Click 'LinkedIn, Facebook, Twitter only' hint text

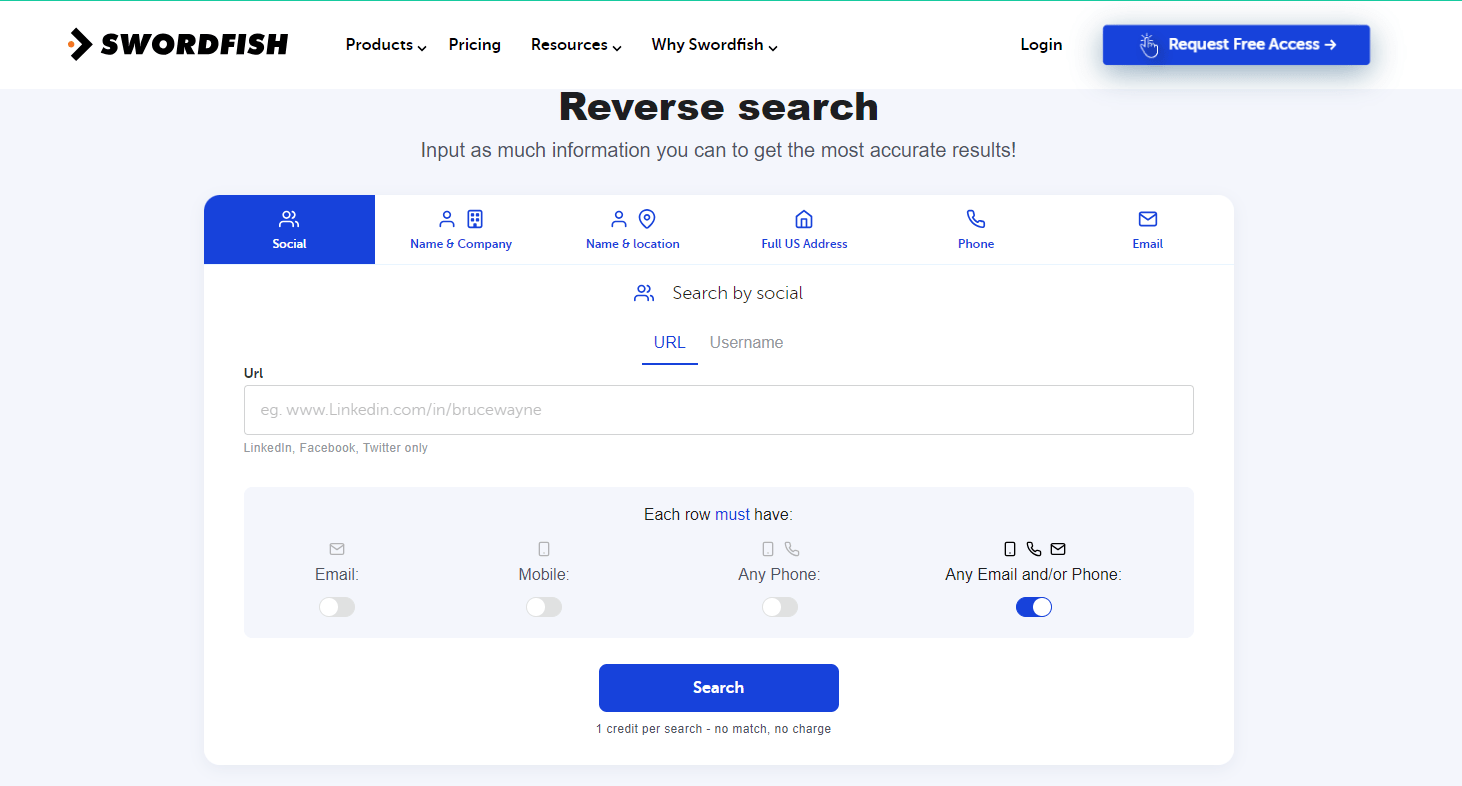336,448
